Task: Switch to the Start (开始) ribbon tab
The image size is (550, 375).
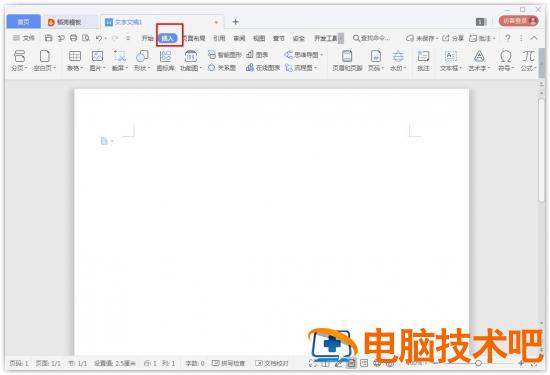Action: [147, 38]
